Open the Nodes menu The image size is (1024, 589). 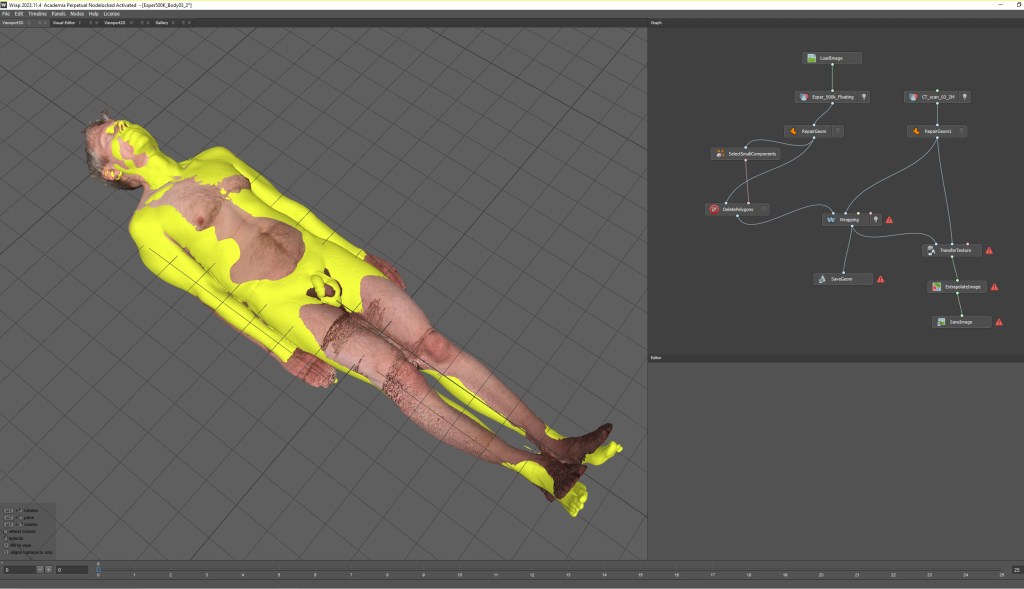(x=77, y=14)
